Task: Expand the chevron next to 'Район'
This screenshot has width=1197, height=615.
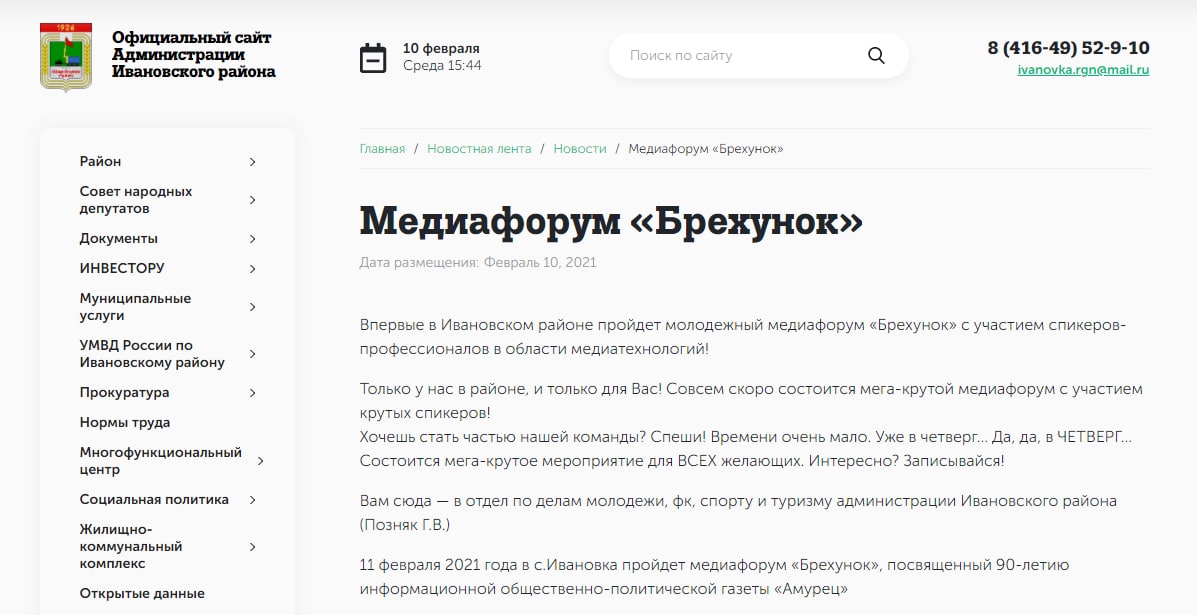Action: click(253, 162)
